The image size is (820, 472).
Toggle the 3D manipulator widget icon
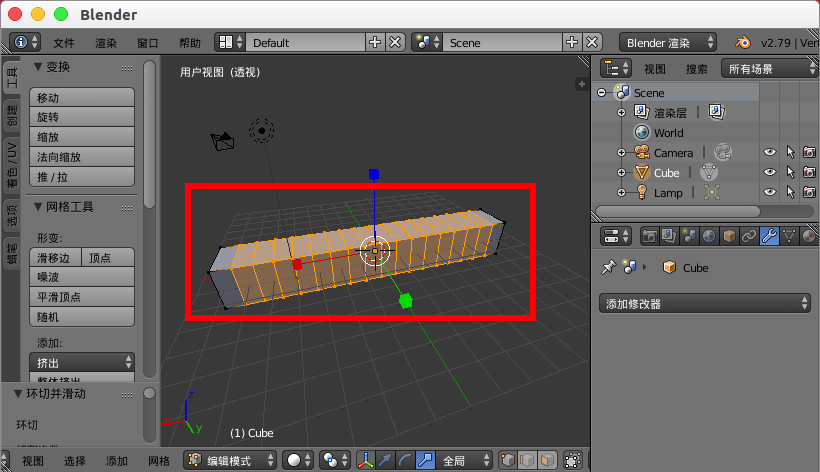point(366,460)
